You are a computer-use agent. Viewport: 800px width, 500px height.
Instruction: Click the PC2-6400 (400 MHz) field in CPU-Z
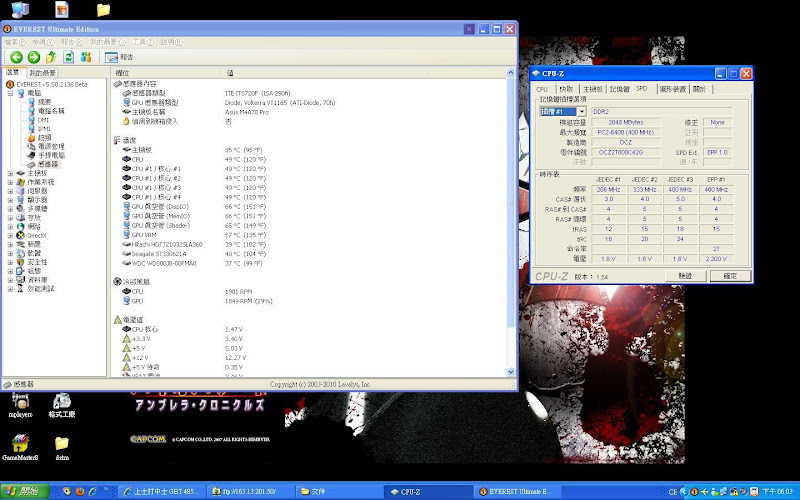click(x=626, y=133)
